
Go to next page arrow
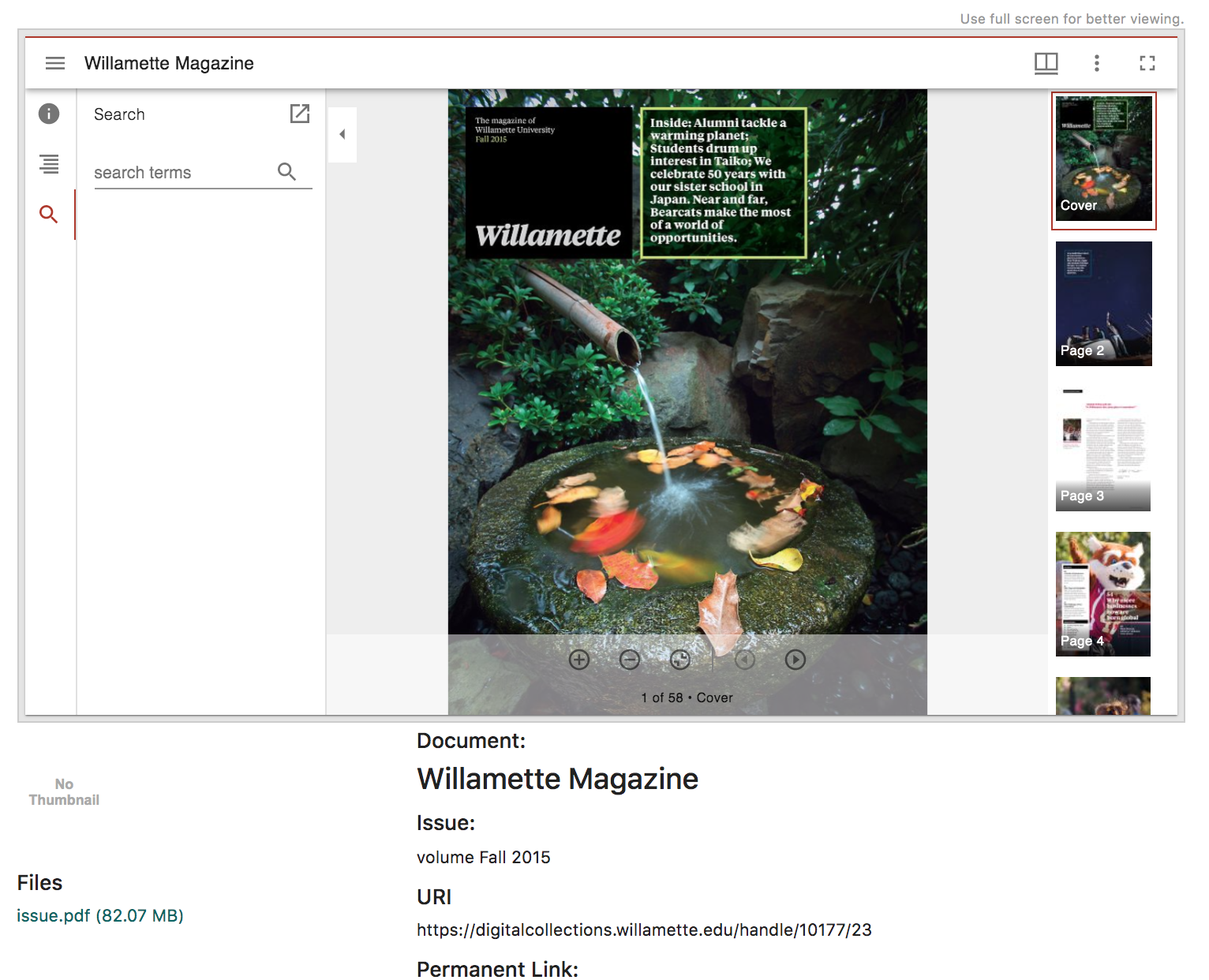pos(795,660)
